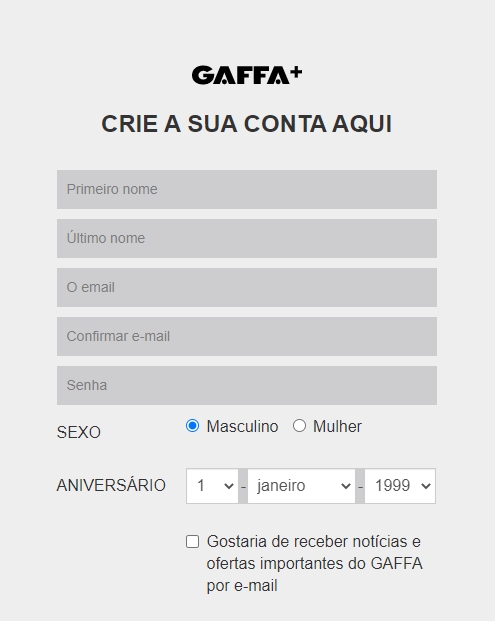Open the 1999 birth year dropdown
The width and height of the screenshot is (495, 621).
pyautogui.click(x=400, y=486)
